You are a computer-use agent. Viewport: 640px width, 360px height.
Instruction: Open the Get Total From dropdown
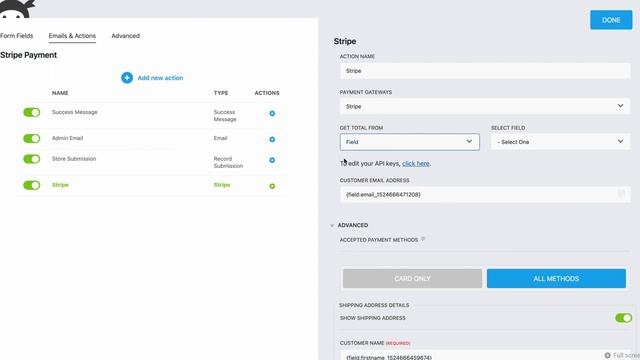point(409,142)
